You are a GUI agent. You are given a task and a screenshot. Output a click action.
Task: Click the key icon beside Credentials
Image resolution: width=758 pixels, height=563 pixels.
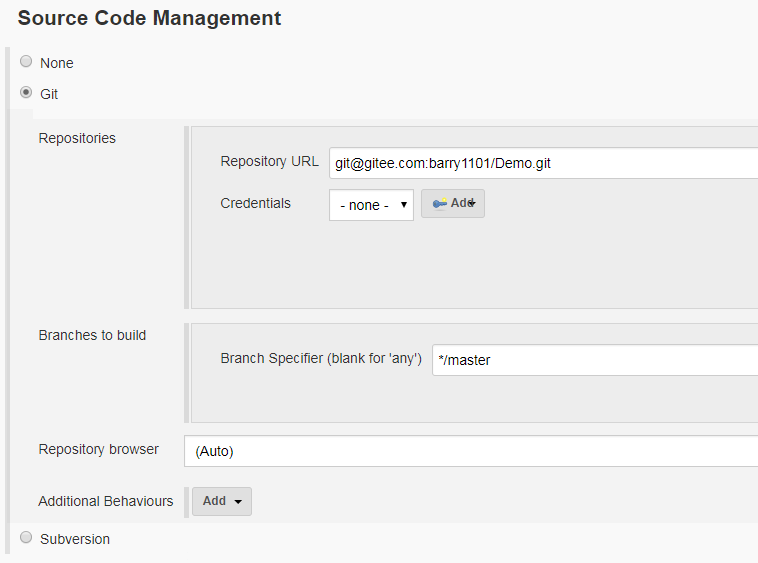tap(440, 203)
